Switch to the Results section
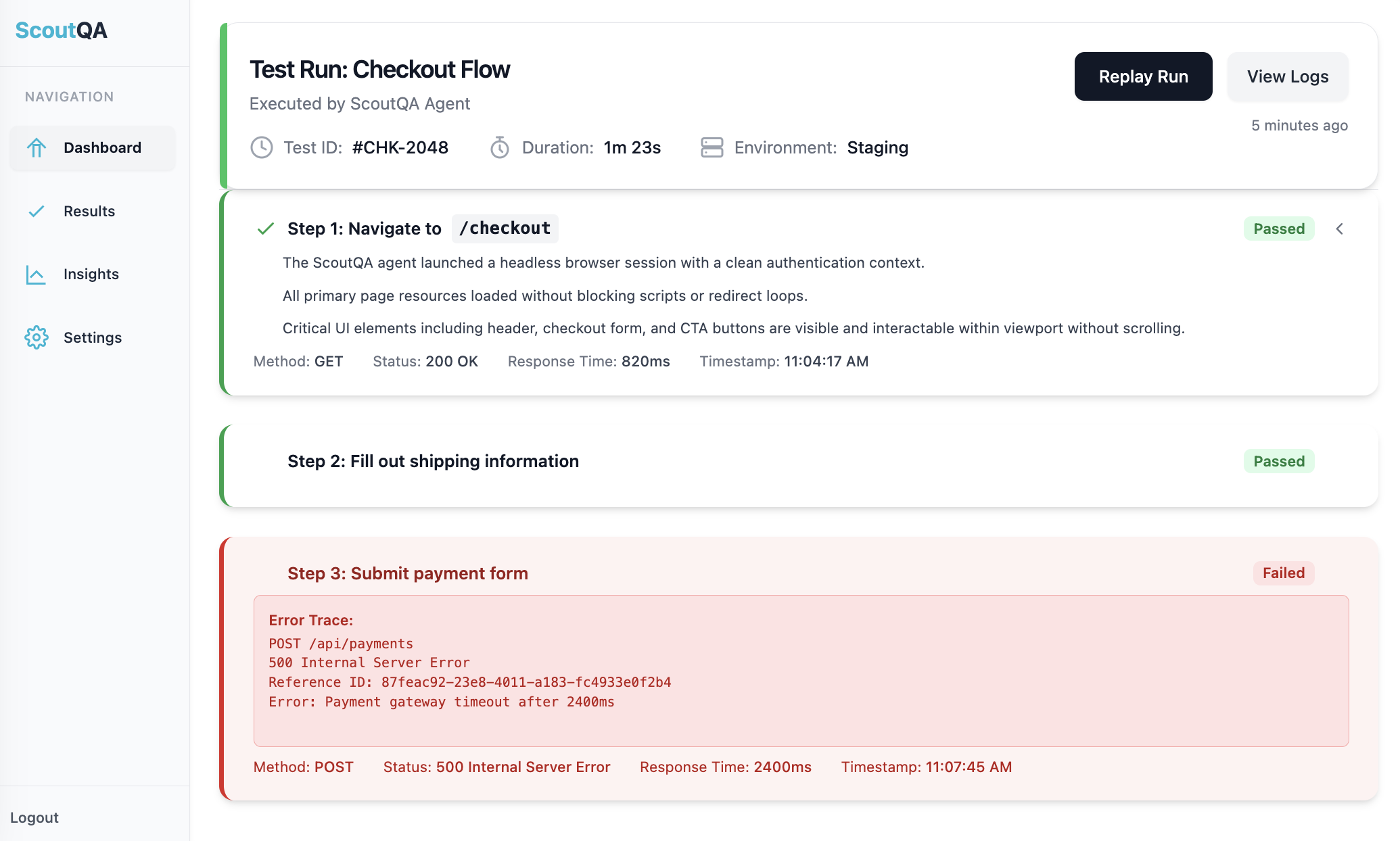The image size is (1400, 841). tap(89, 211)
